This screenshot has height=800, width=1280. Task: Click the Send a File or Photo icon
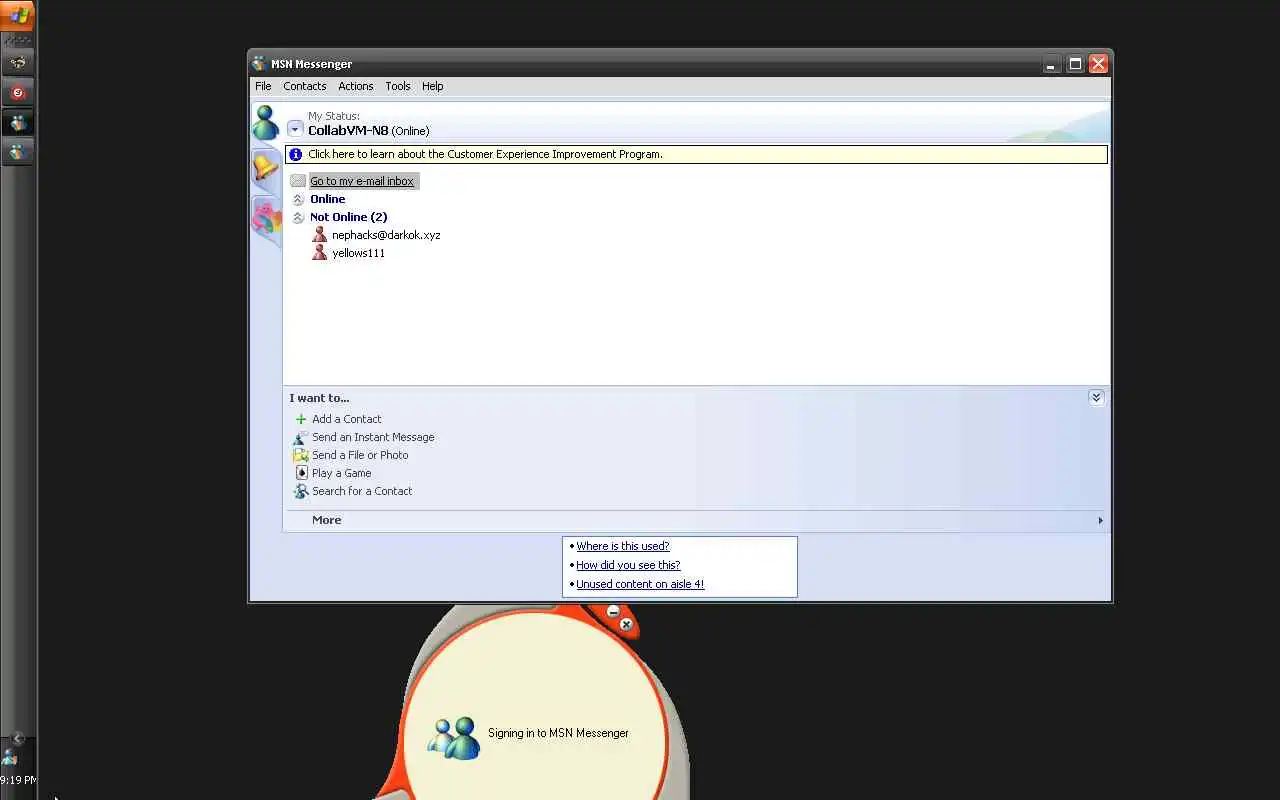(300, 455)
